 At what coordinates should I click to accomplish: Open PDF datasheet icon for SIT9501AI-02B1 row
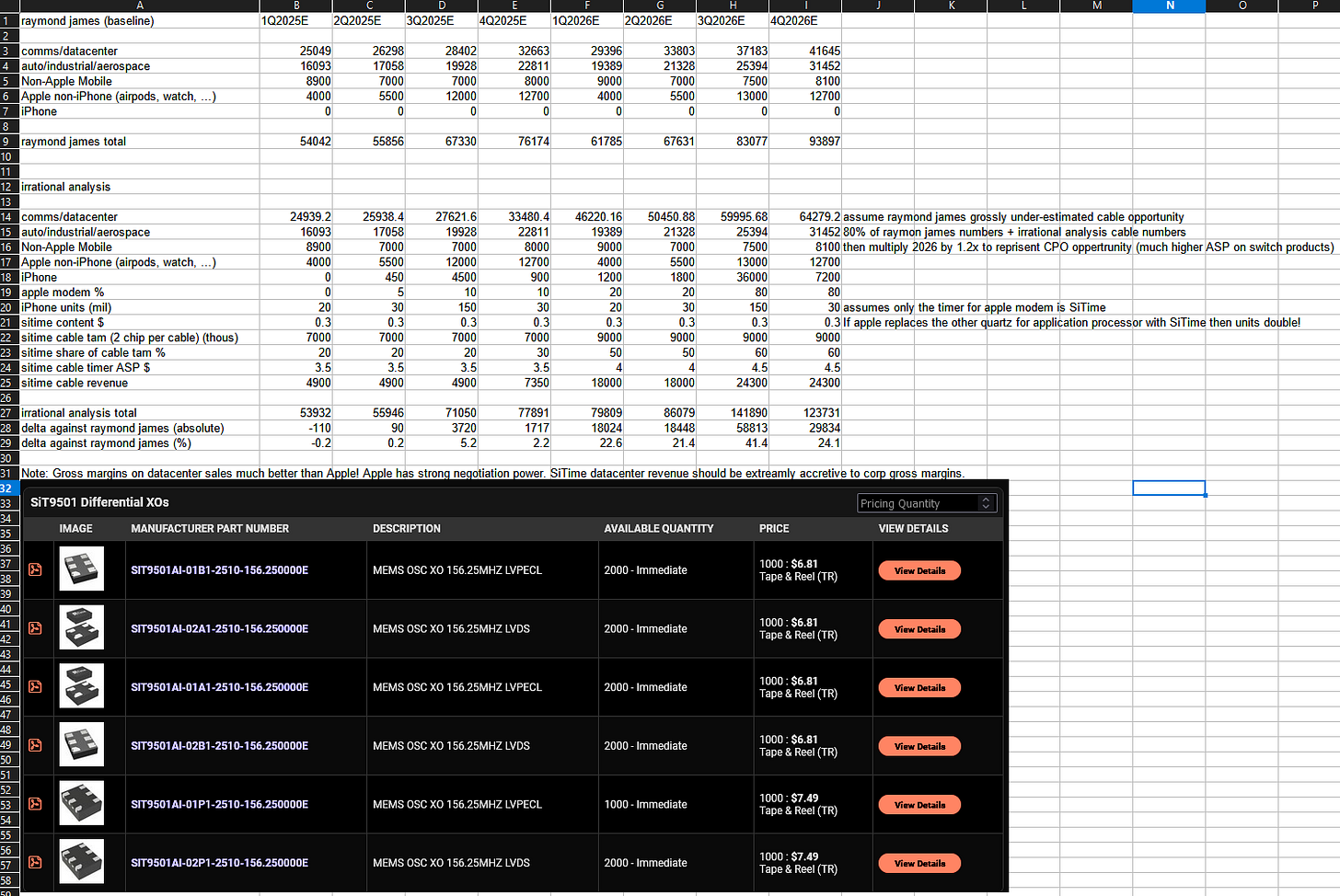[35, 745]
